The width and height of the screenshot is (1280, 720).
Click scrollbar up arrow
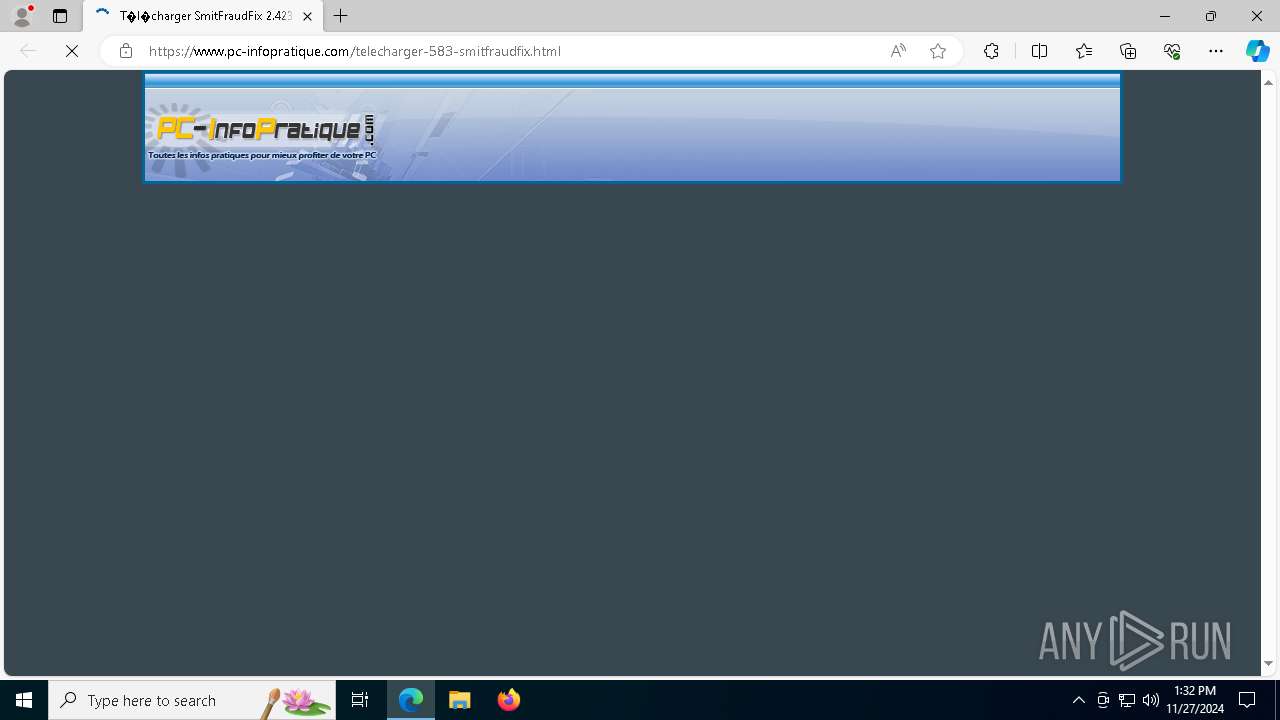(1268, 82)
